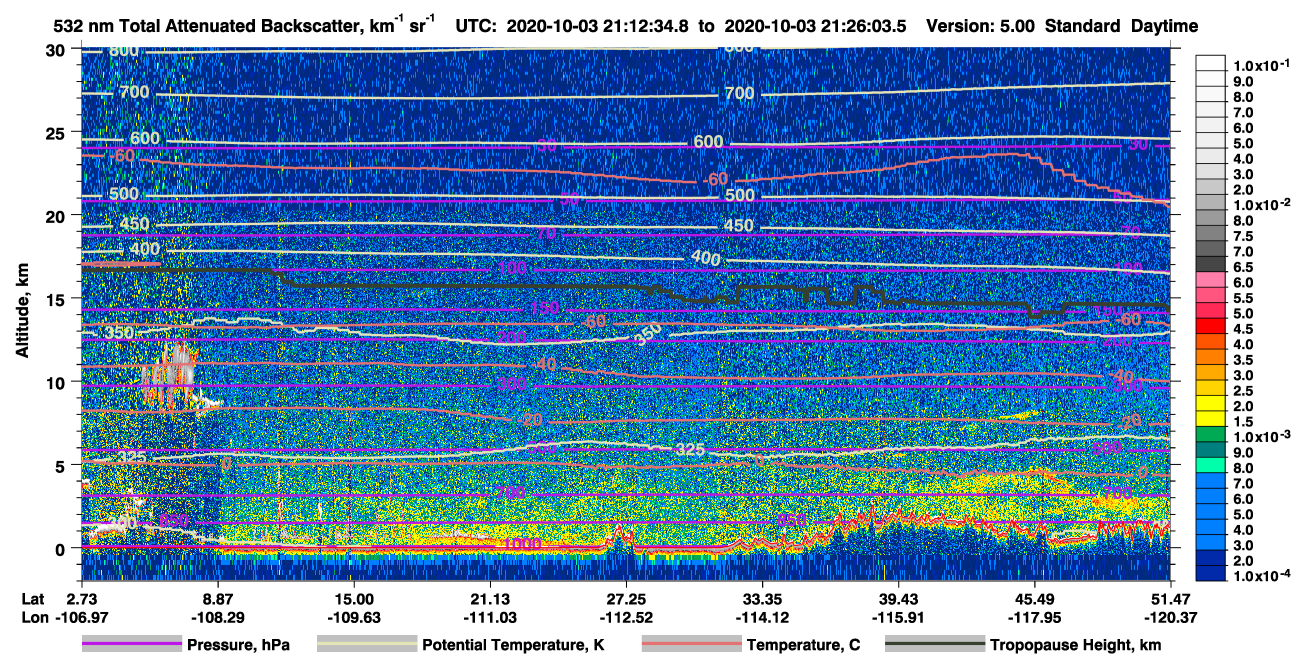Click the 'Version: 5.00' header text
The width and height of the screenshot is (1300, 667).
981,27
